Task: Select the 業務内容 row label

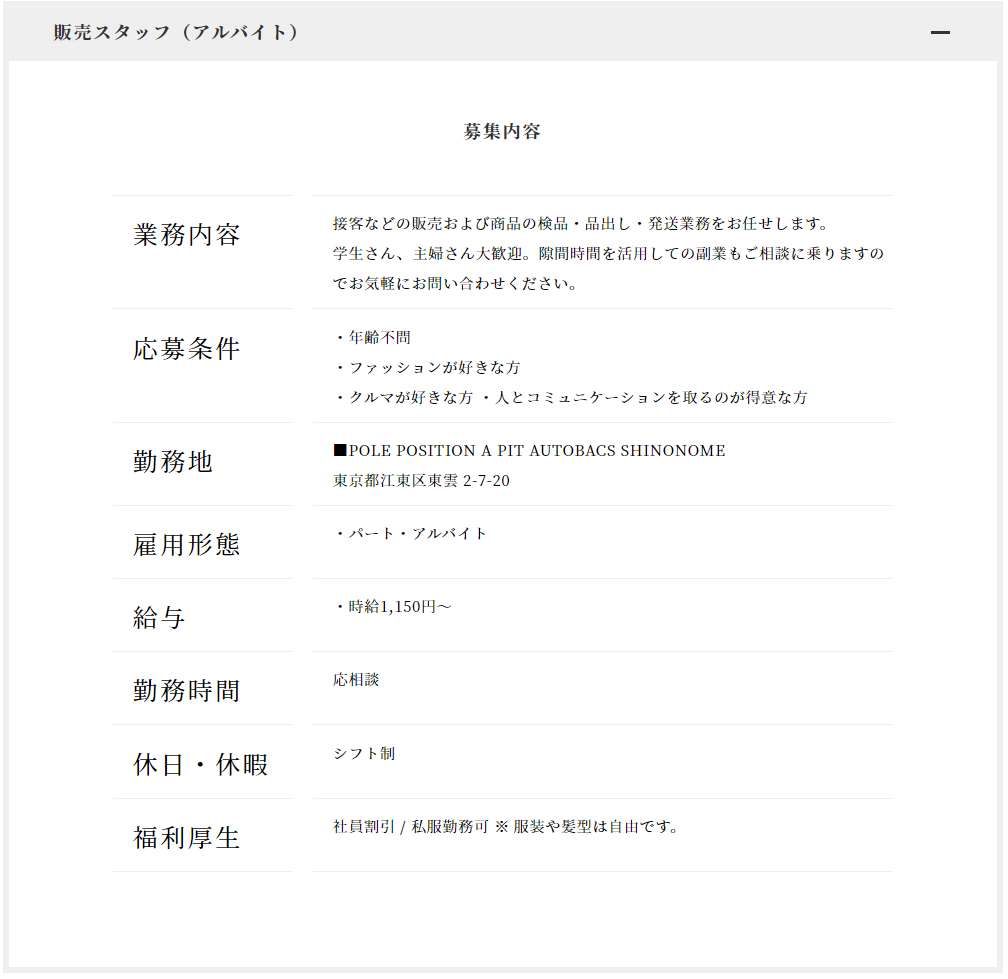Action: point(187,236)
